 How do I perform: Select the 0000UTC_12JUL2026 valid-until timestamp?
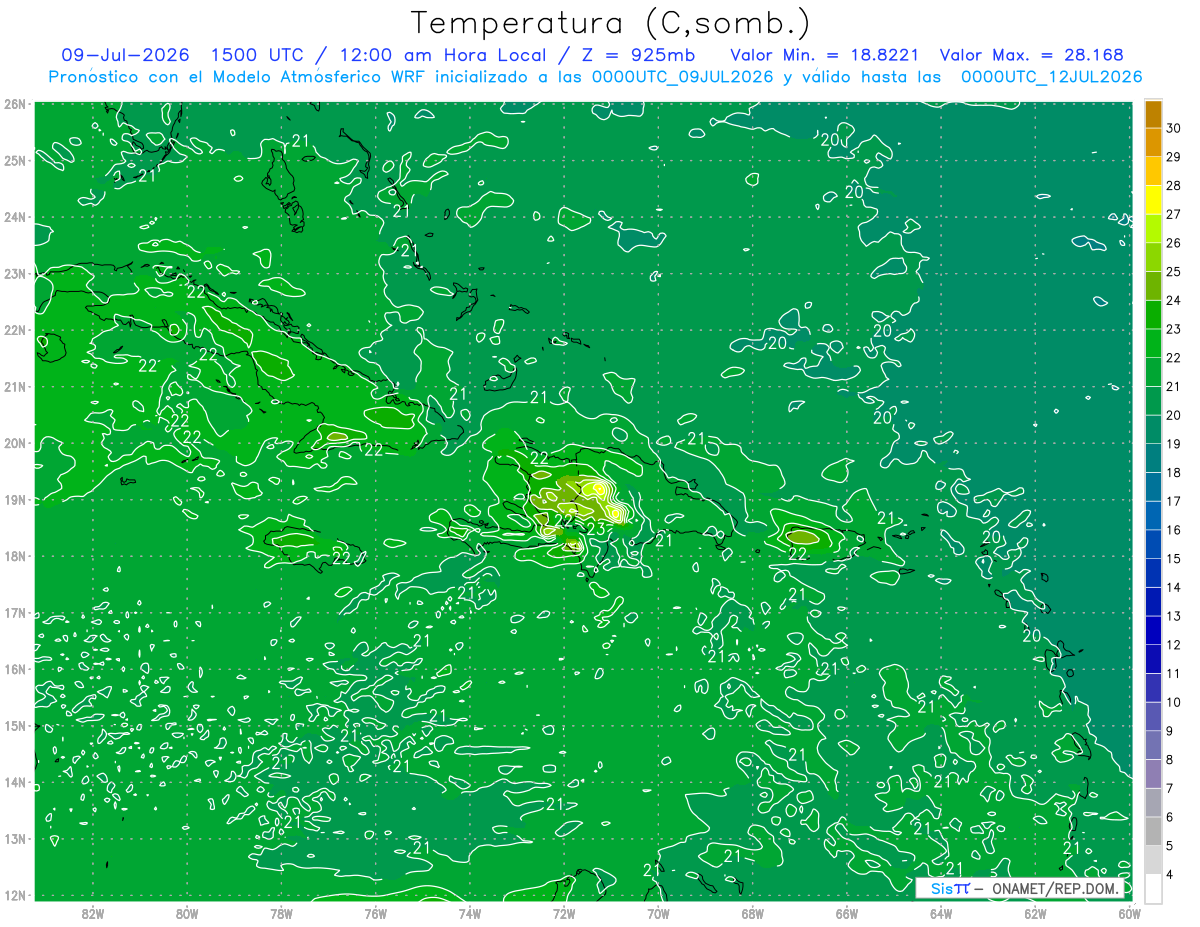click(1051, 77)
